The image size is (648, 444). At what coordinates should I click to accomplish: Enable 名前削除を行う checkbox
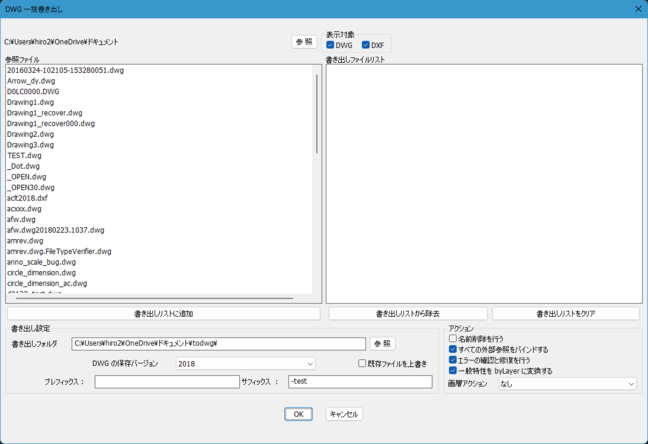[x=453, y=339]
